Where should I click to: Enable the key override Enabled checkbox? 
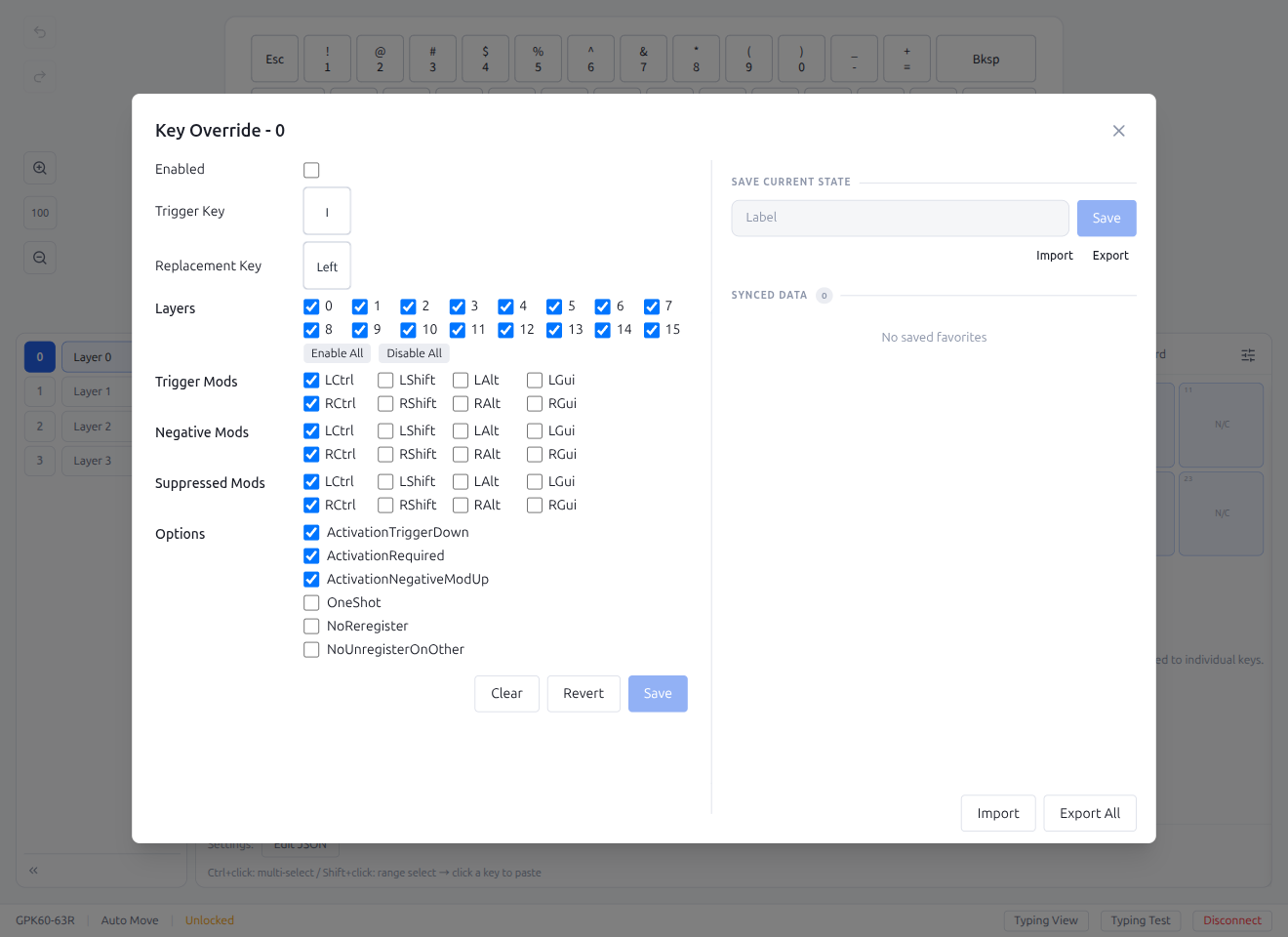311,169
